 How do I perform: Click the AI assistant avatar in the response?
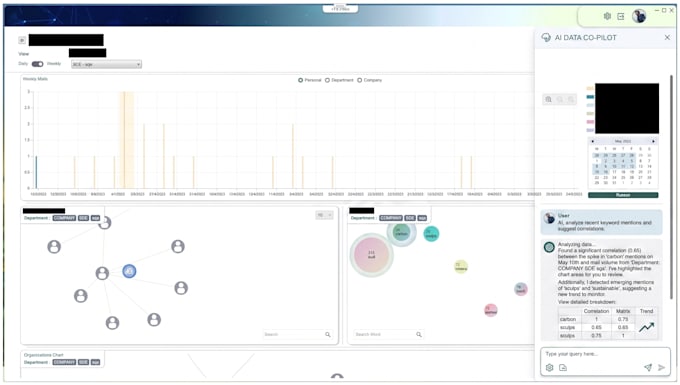point(549,247)
